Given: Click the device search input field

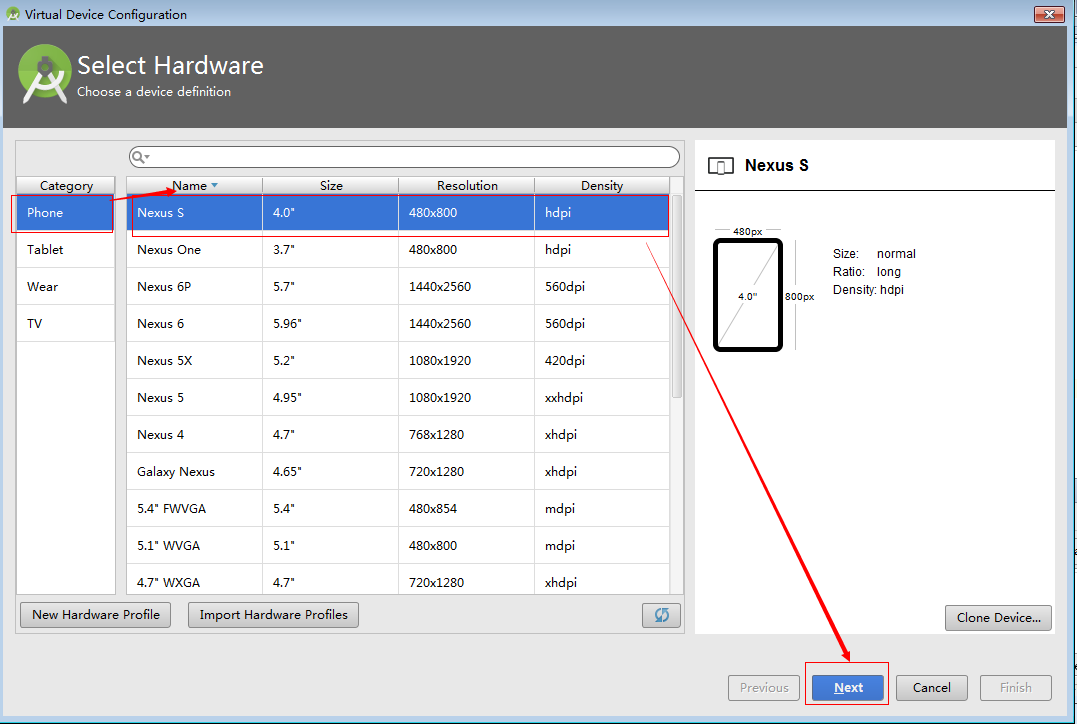Looking at the screenshot, I should coord(404,157).
